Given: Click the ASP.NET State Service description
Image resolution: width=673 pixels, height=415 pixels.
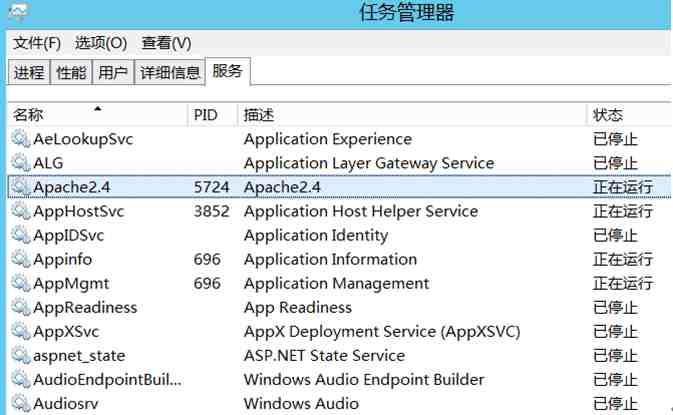Looking at the screenshot, I should click(x=324, y=355).
